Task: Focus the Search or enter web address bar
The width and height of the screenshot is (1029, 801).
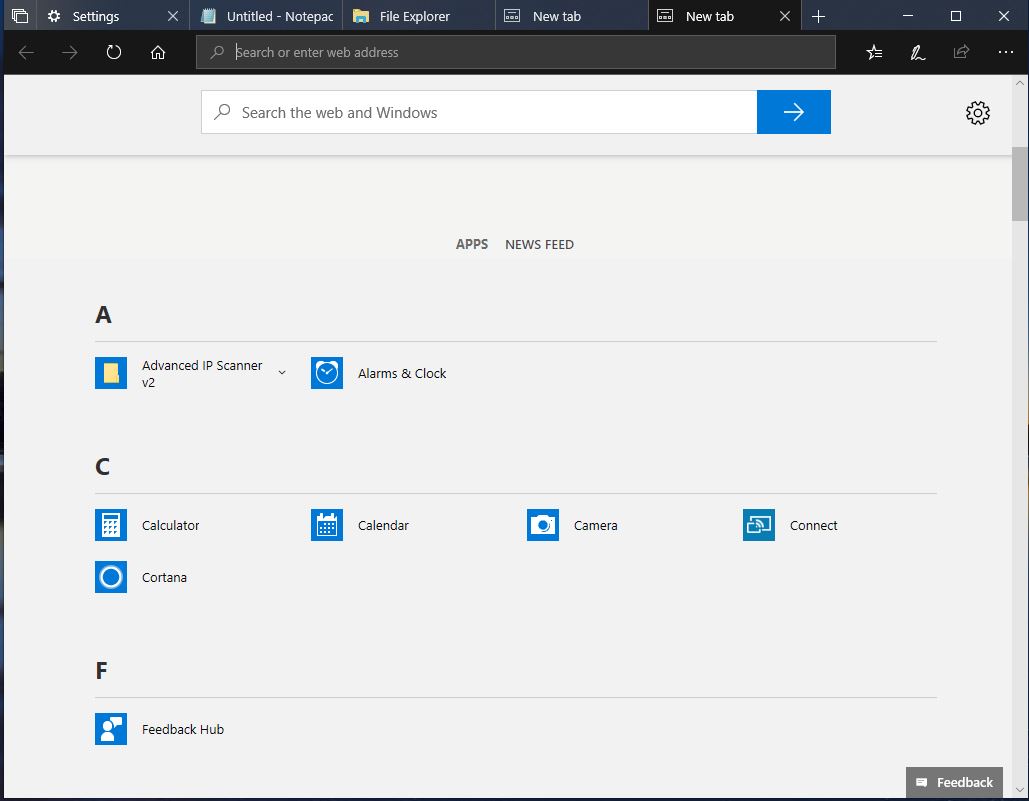Action: pyautogui.click(x=516, y=52)
